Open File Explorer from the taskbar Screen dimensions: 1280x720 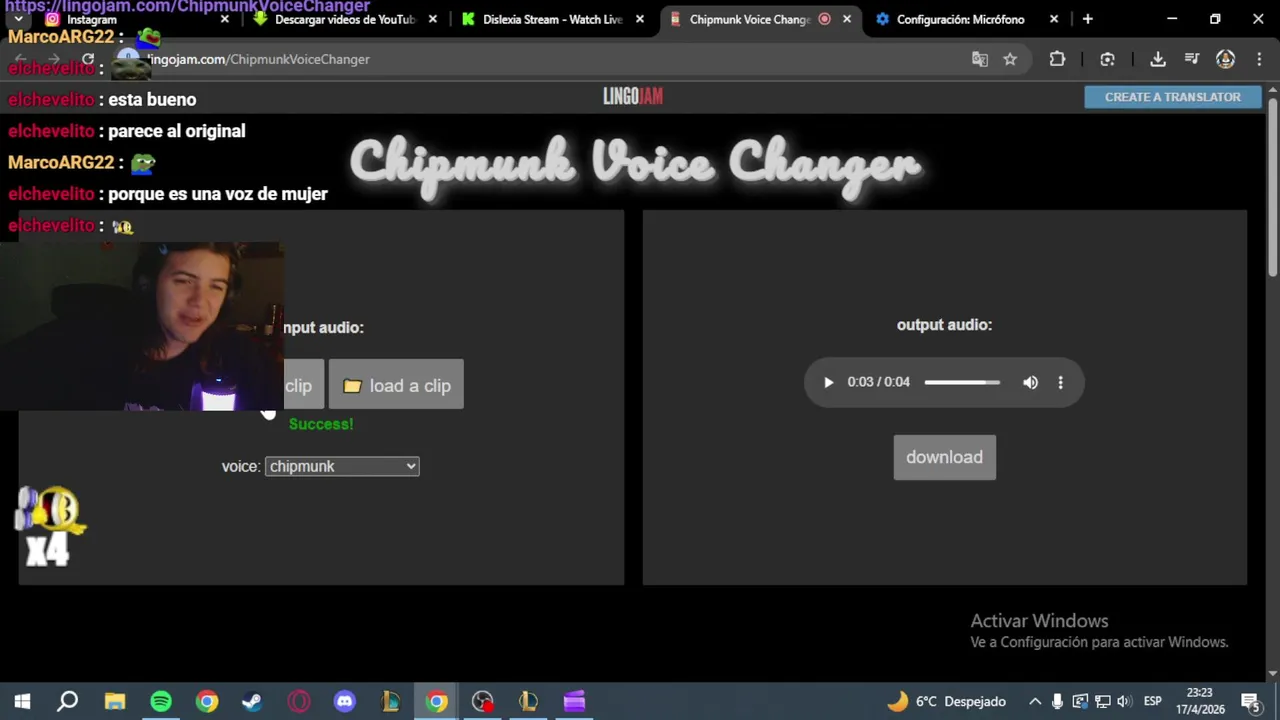pos(115,701)
